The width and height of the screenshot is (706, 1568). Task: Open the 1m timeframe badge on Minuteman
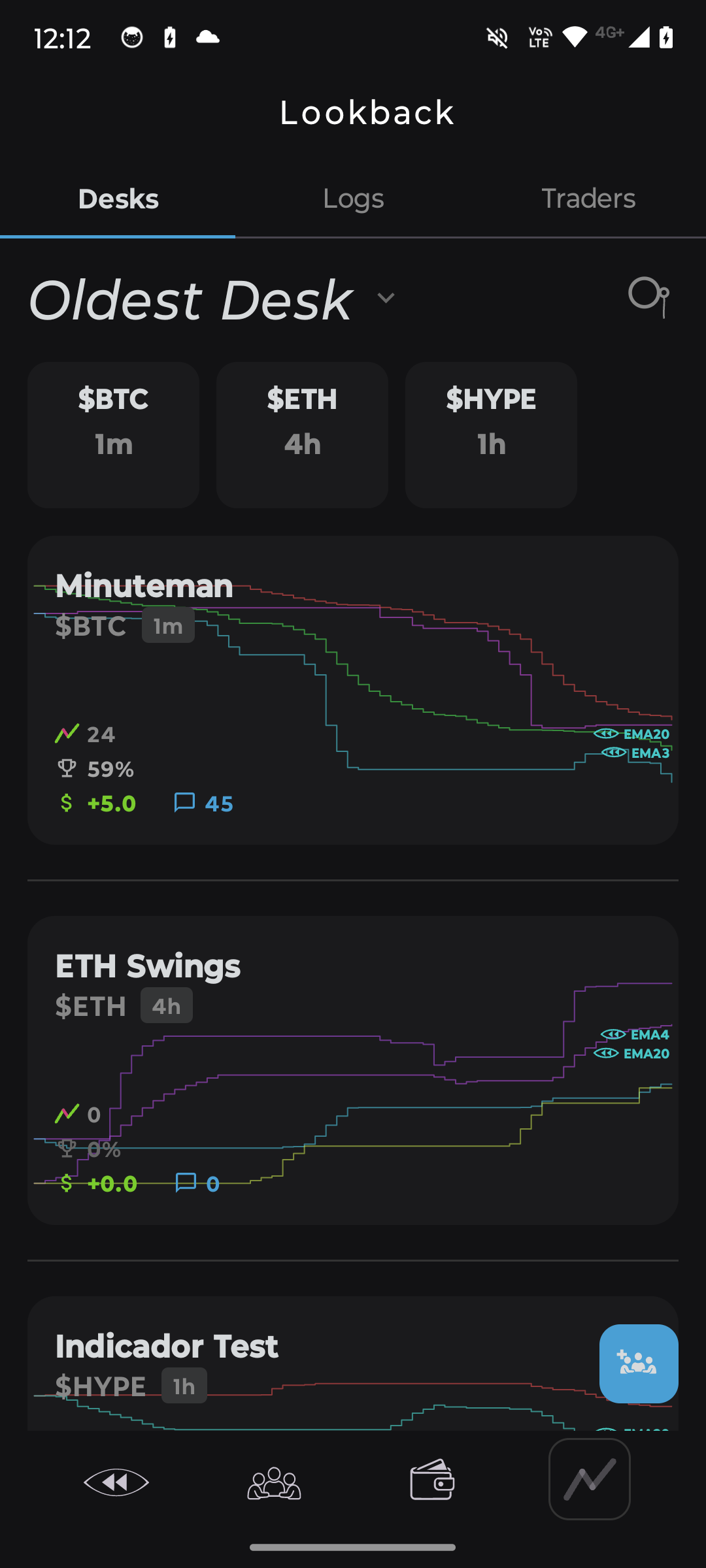click(x=168, y=626)
